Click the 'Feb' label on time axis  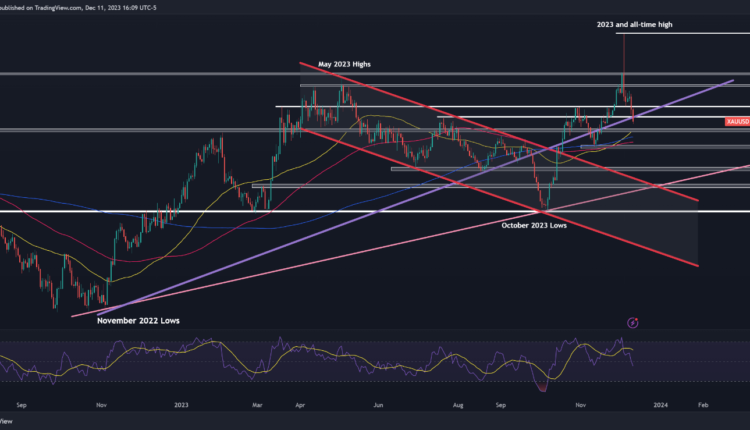702,406
